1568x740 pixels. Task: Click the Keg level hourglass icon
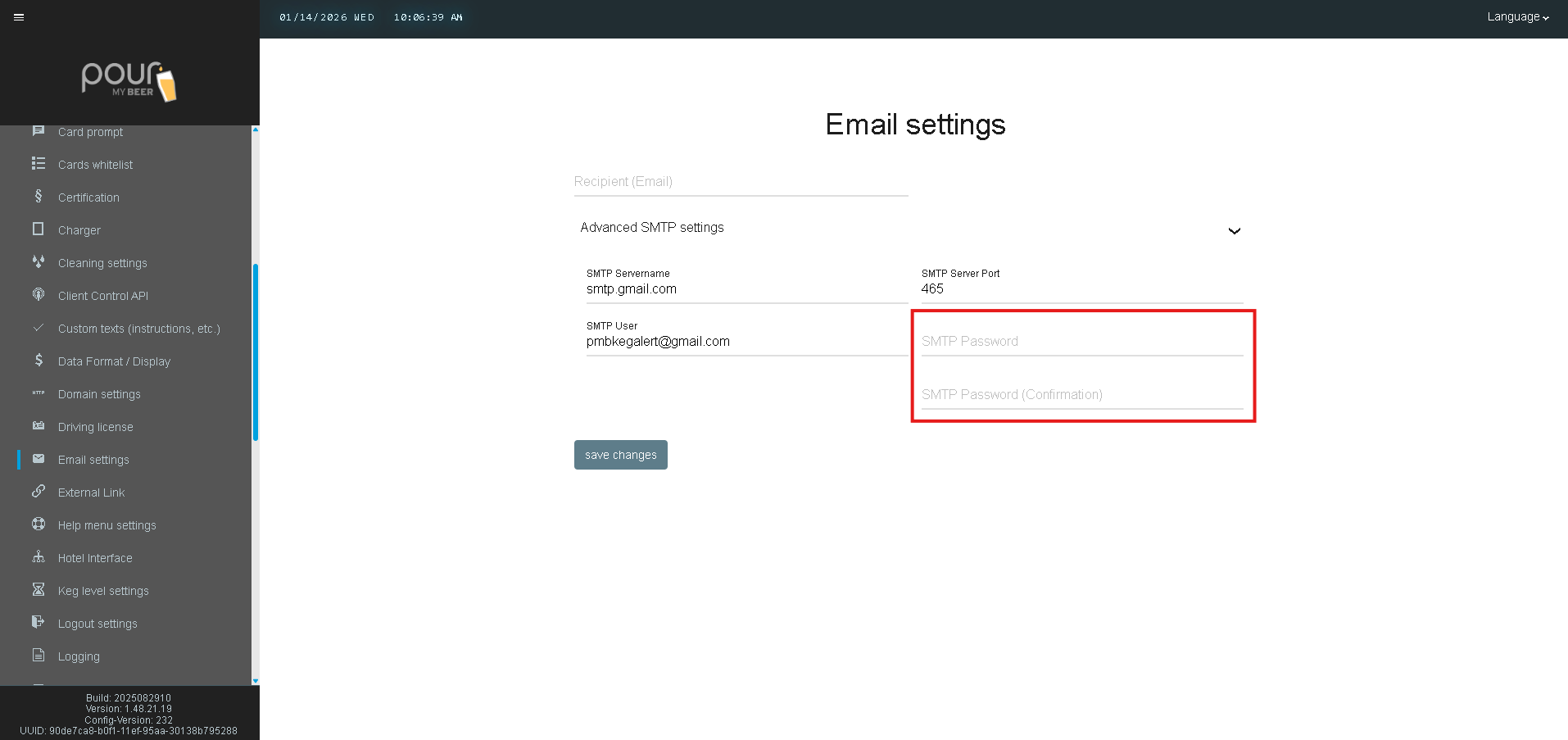point(39,590)
